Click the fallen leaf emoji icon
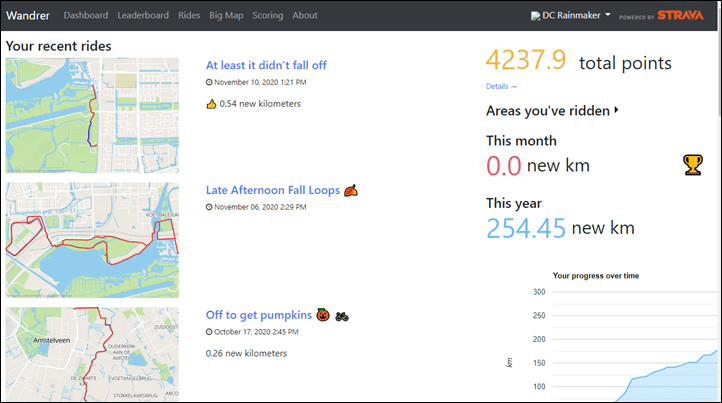 351,190
